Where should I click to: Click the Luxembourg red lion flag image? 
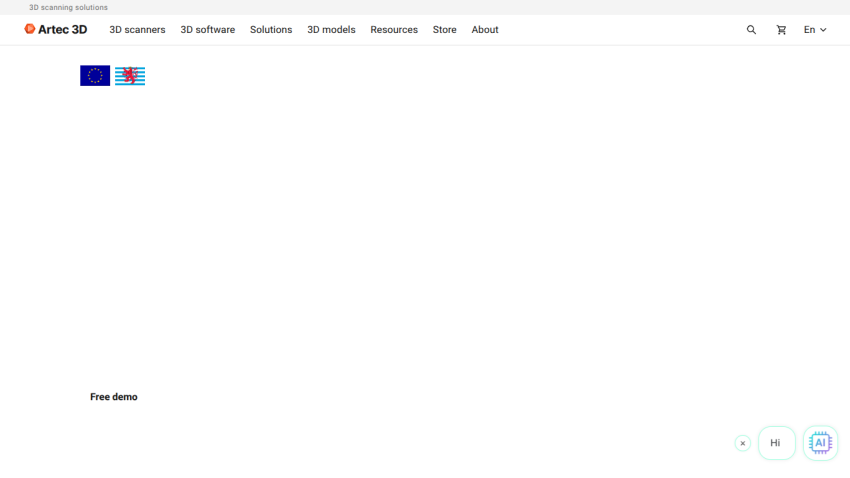pyautogui.click(x=130, y=75)
